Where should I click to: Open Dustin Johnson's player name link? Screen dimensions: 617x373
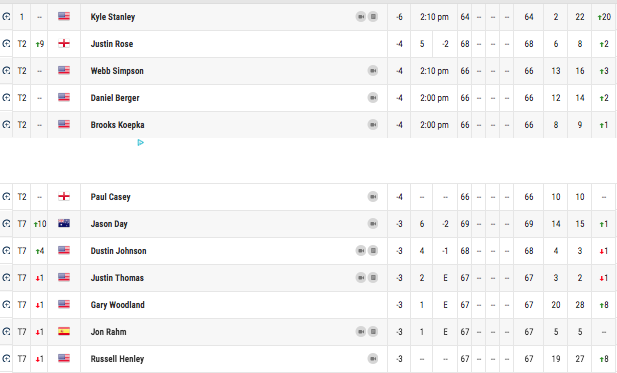(x=118, y=251)
